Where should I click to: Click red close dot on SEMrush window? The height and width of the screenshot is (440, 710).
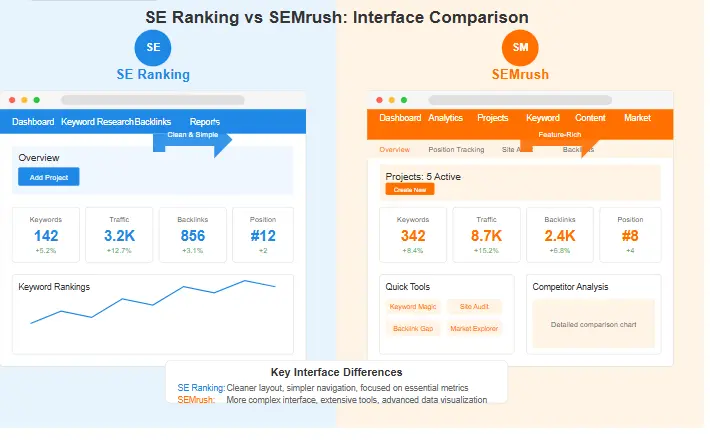click(379, 100)
